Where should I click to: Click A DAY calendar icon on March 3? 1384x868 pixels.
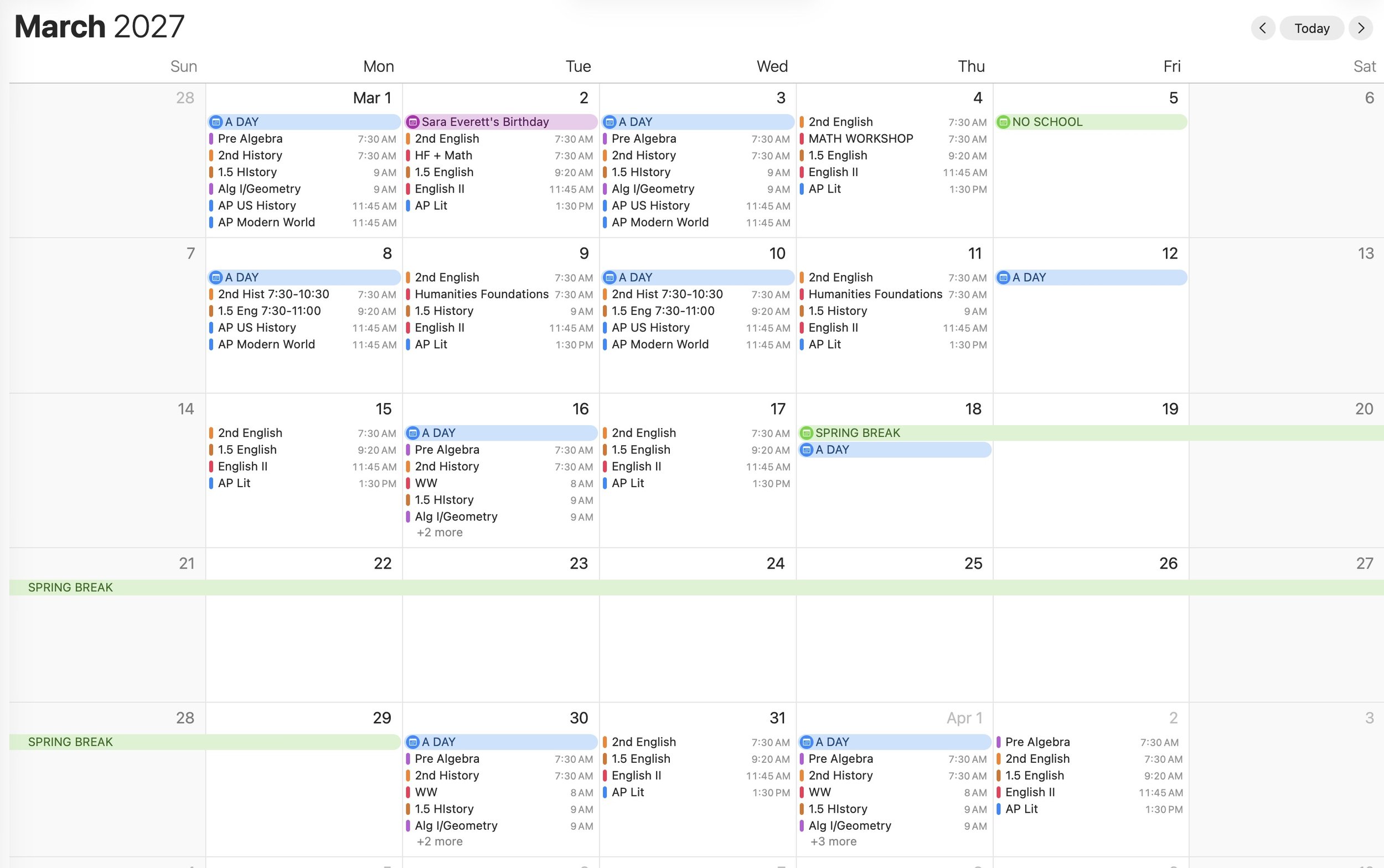610,122
